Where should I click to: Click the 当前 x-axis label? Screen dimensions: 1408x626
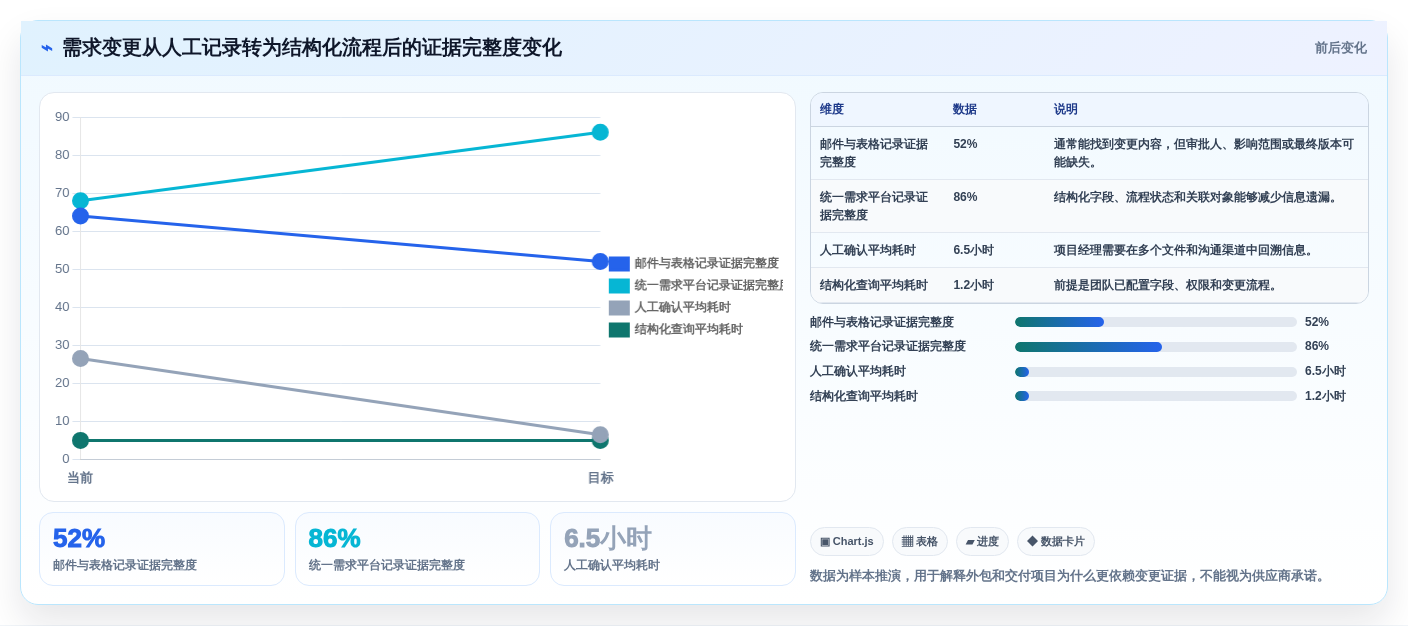tap(80, 478)
